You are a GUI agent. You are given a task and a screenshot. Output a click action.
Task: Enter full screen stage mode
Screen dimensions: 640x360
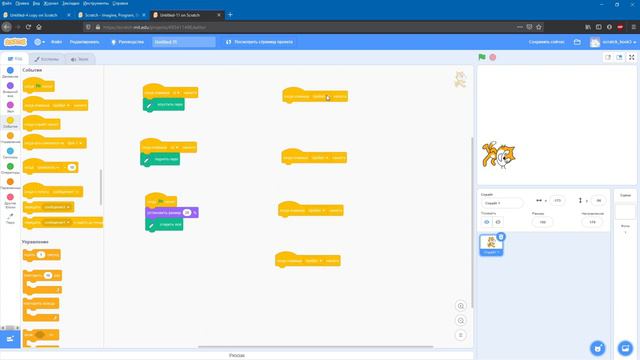point(631,57)
